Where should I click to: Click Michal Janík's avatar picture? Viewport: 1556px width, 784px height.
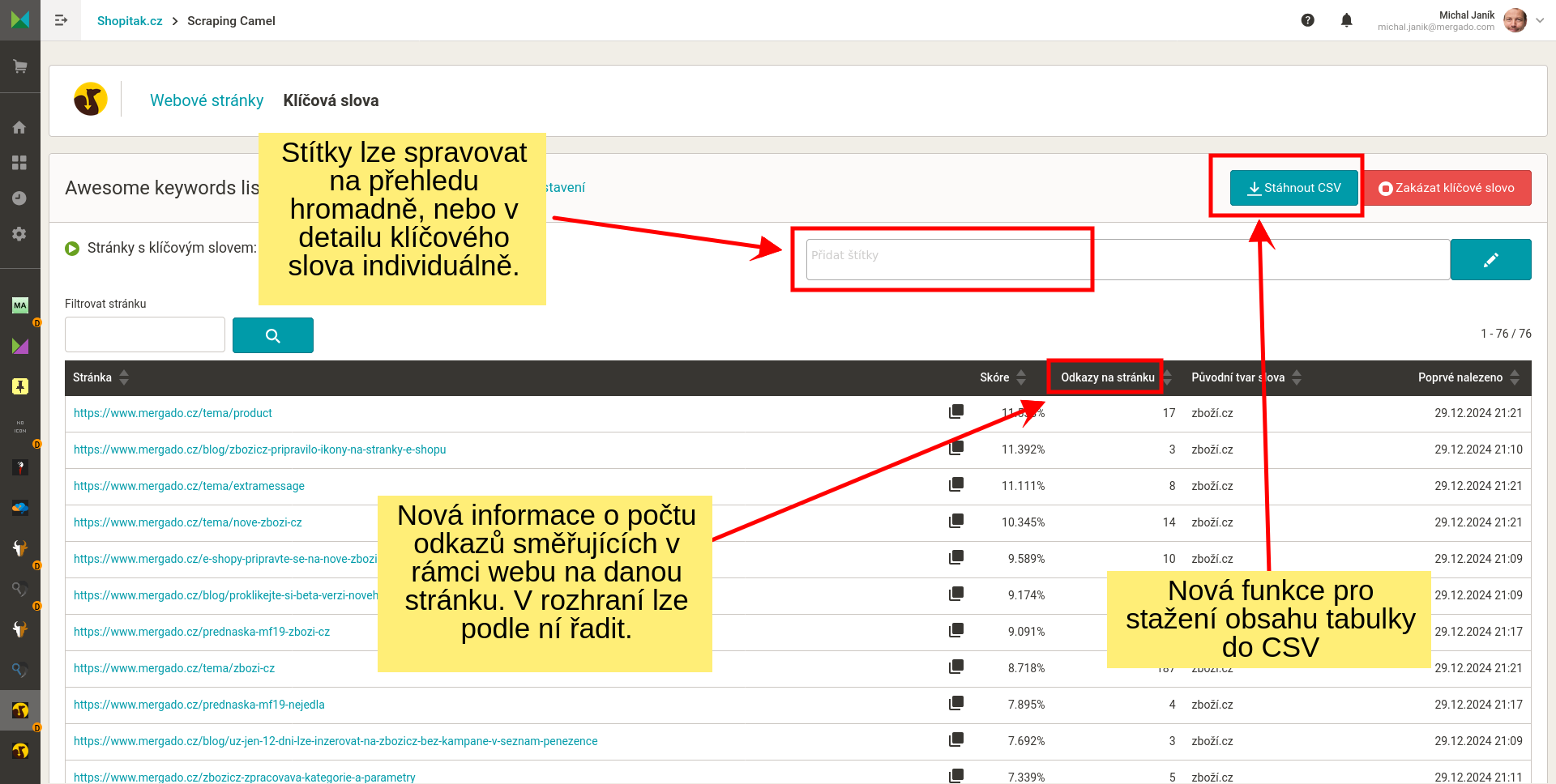coord(1515,20)
